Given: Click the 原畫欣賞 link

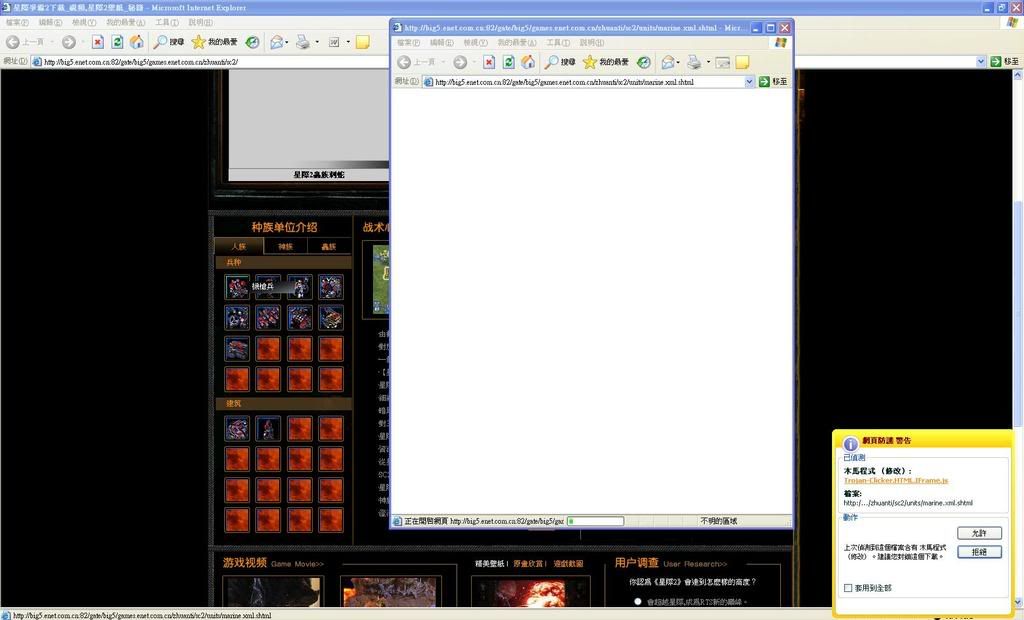Looking at the screenshot, I should [530, 564].
